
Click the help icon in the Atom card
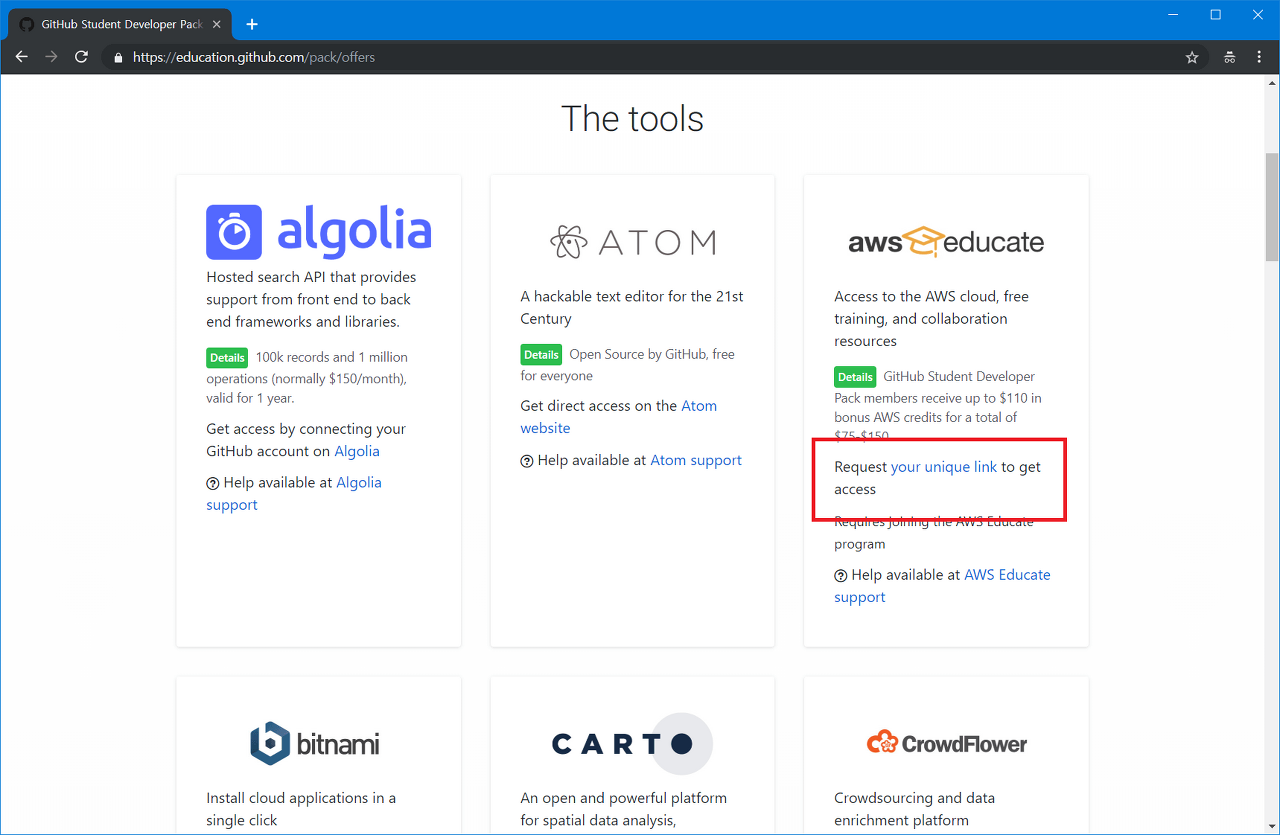pos(527,461)
